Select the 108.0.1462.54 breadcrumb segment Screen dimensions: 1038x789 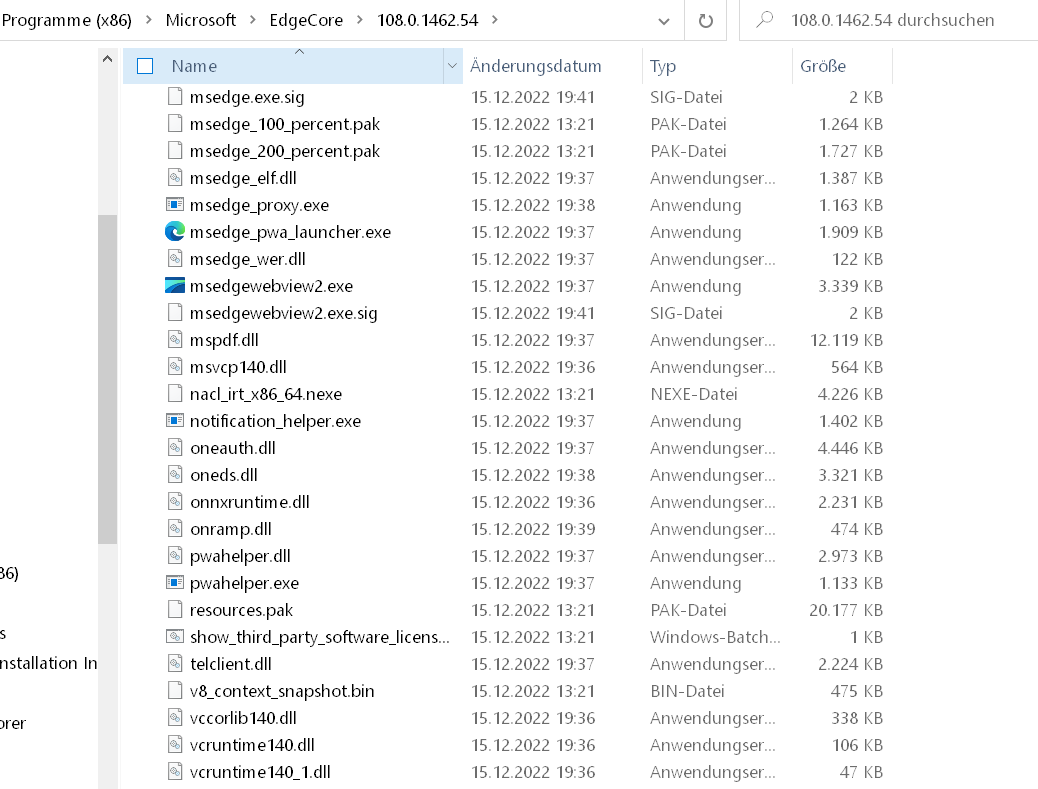428,21
